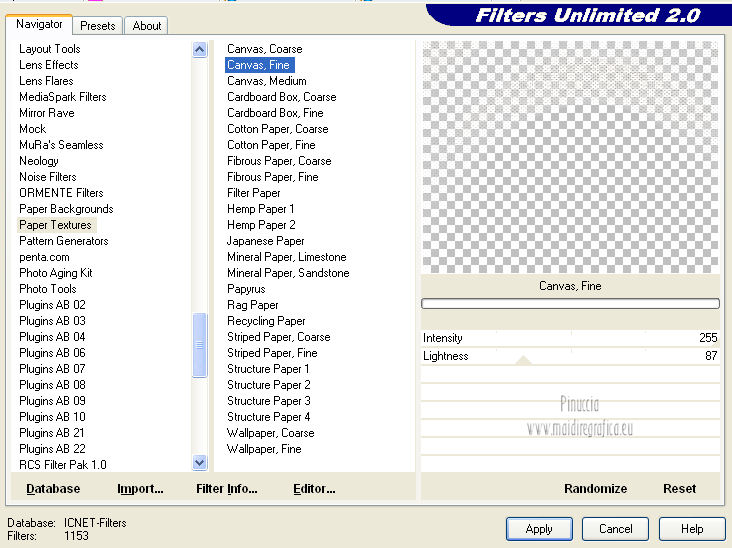This screenshot has height=548, width=732.
Task: Select MediaSpark Filters category
Action: point(63,97)
